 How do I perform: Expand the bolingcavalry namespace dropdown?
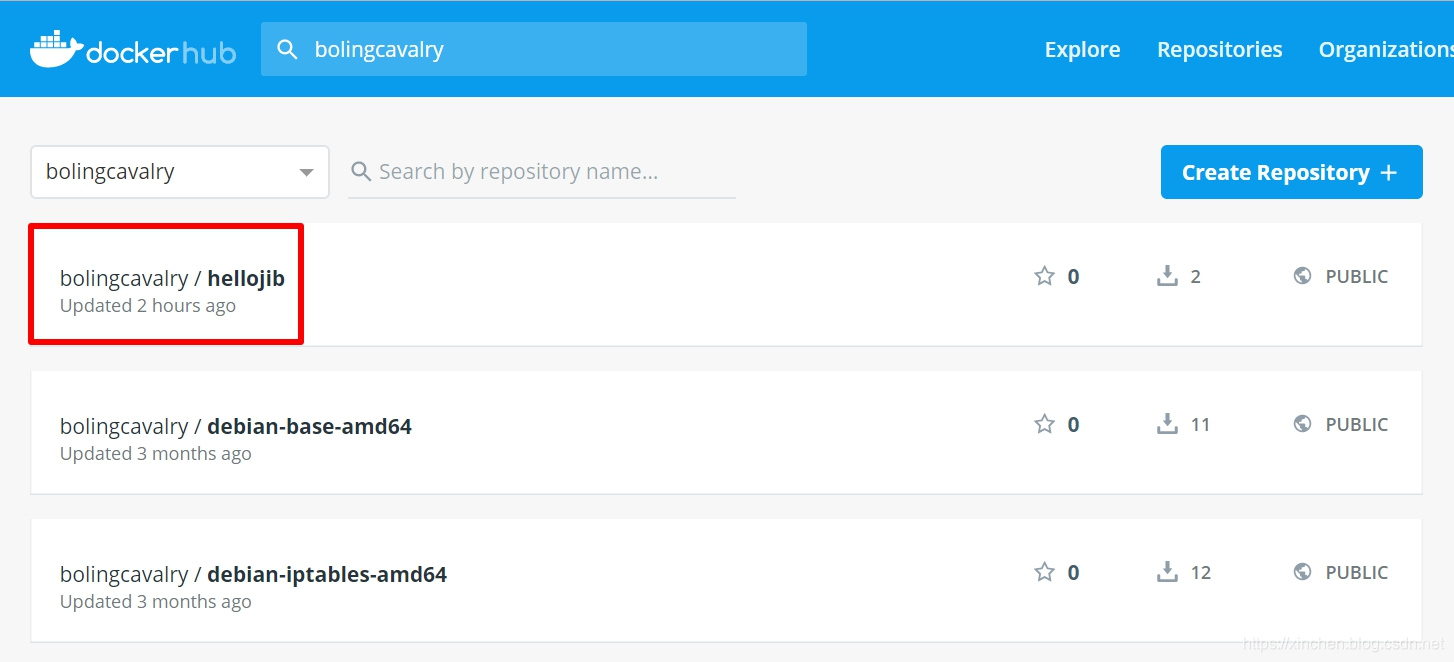tap(306, 172)
